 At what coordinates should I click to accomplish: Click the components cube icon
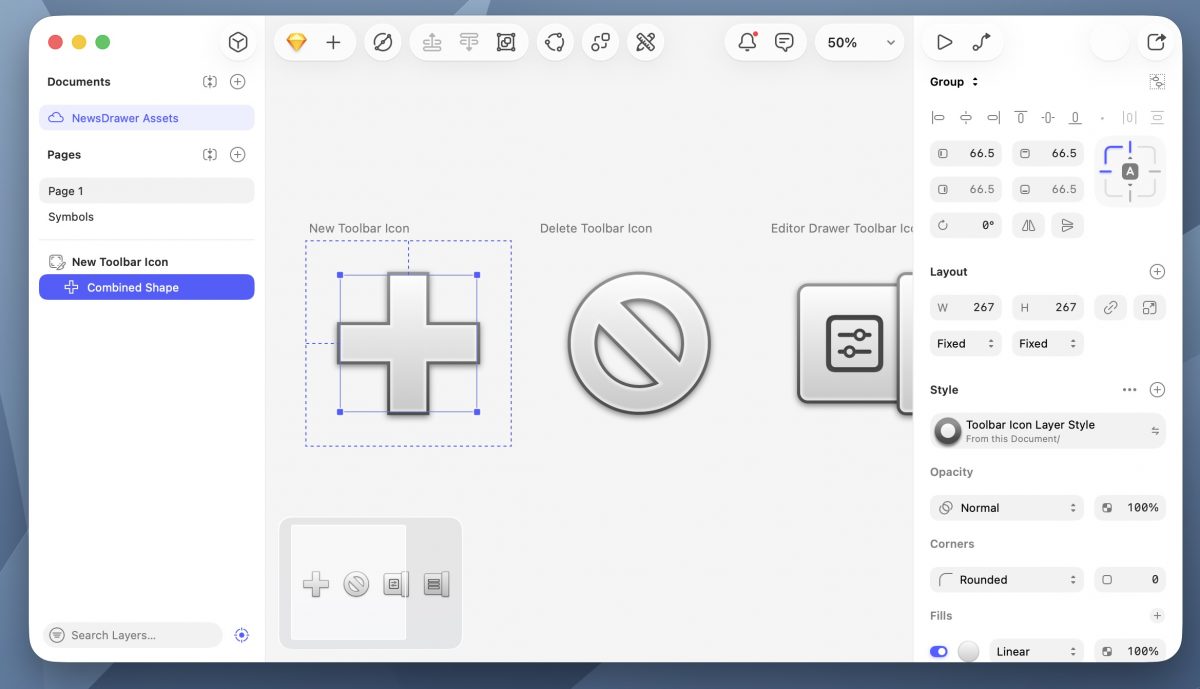pyautogui.click(x=238, y=42)
